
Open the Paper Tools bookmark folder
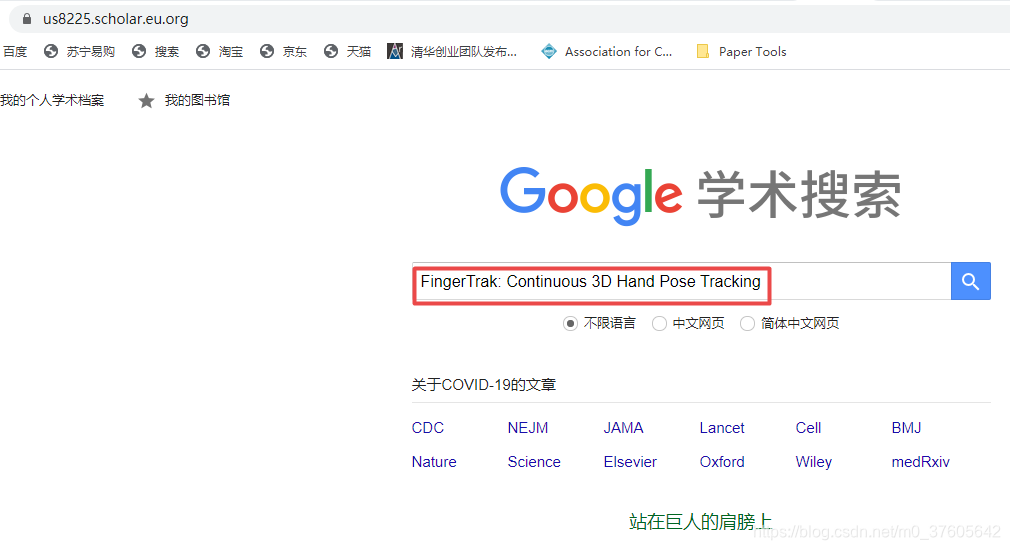[741, 52]
